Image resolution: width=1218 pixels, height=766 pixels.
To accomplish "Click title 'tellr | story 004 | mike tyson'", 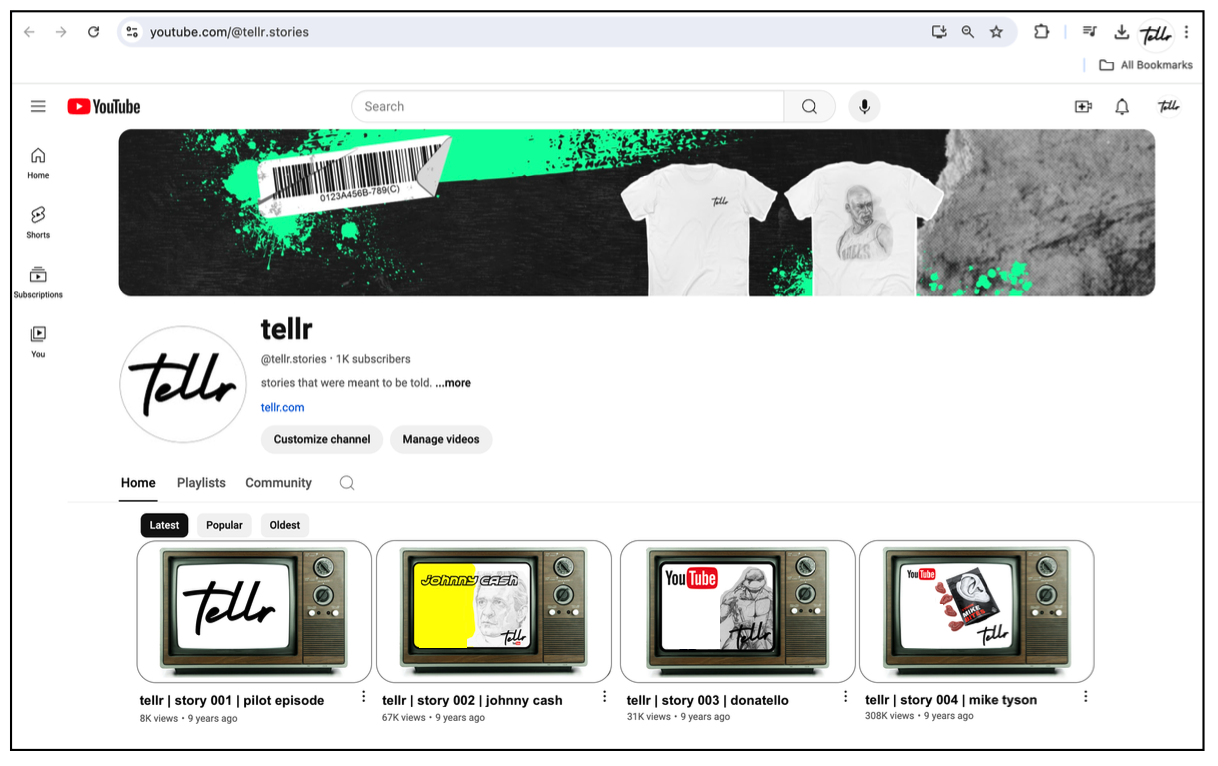I will tap(951, 701).
